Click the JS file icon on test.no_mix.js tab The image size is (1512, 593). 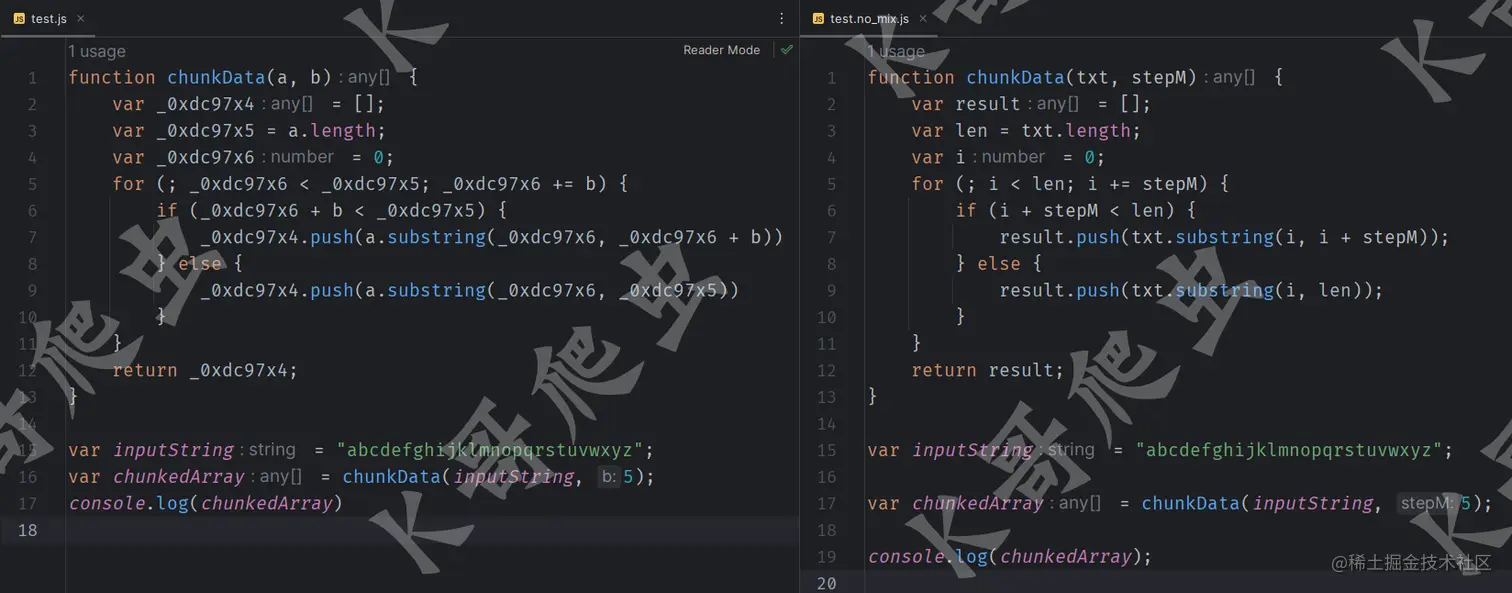click(819, 18)
